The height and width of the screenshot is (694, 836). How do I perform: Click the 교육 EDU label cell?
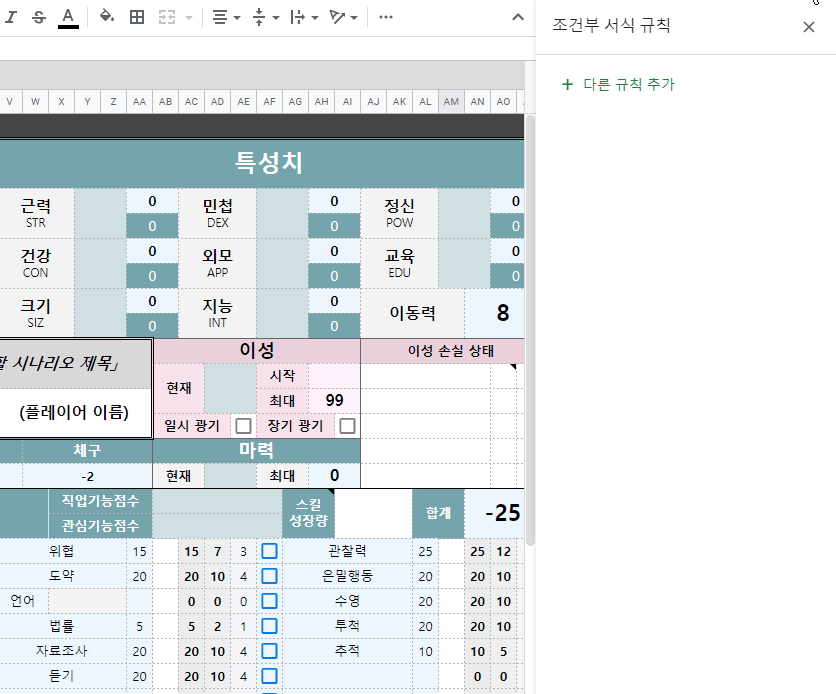point(399,263)
